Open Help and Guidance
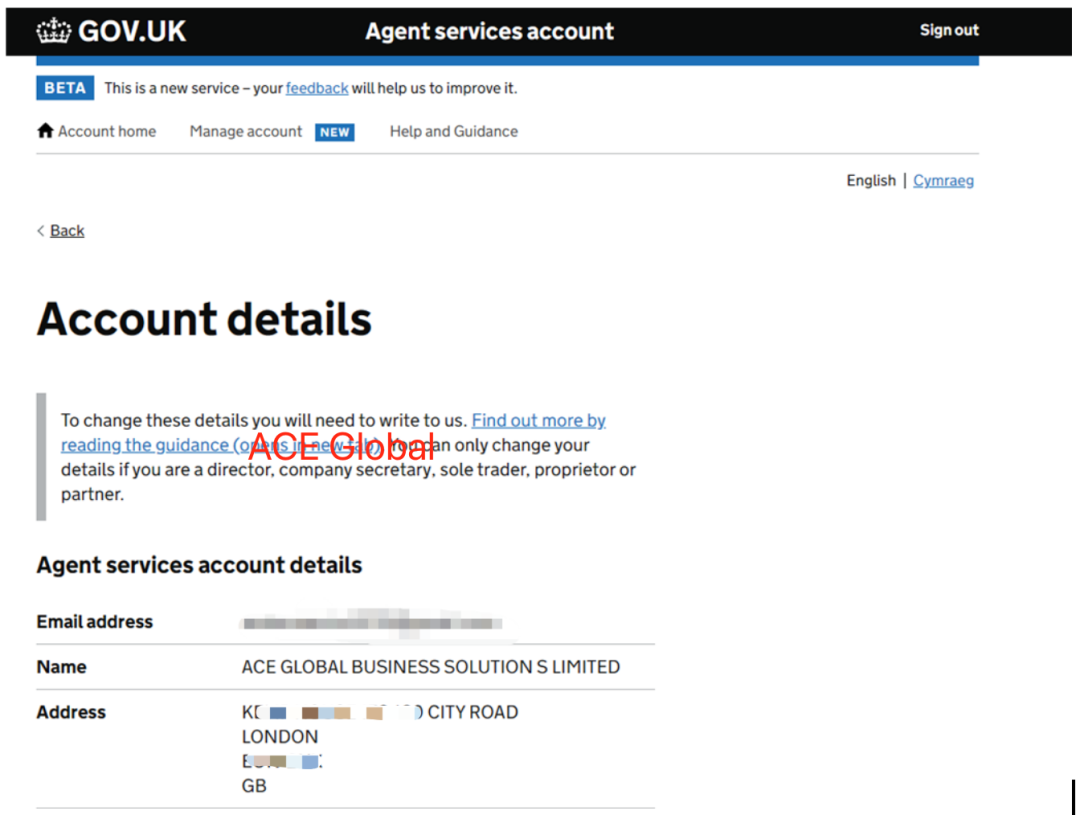Viewport: 1080px width, 815px height. point(454,131)
